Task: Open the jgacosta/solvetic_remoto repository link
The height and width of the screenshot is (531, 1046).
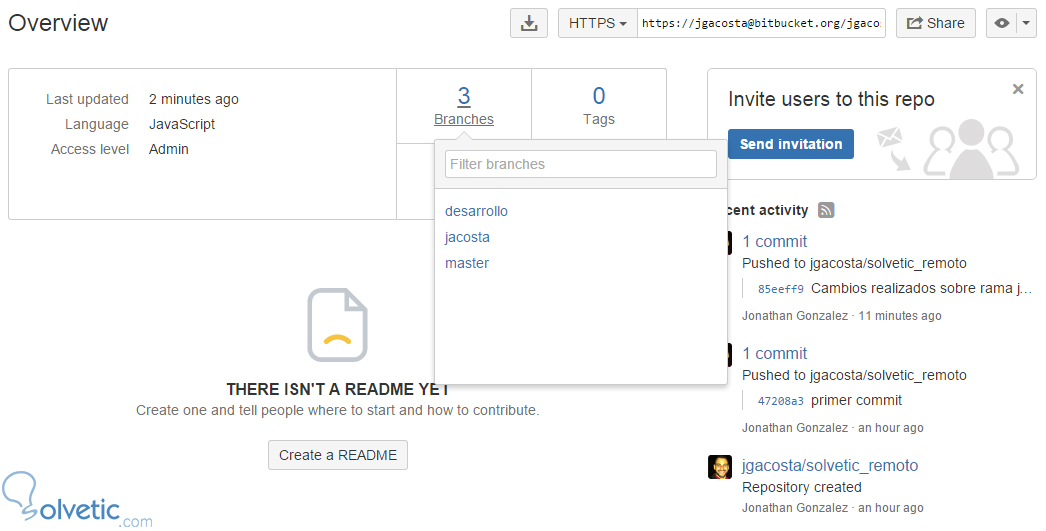Action: click(x=829, y=465)
